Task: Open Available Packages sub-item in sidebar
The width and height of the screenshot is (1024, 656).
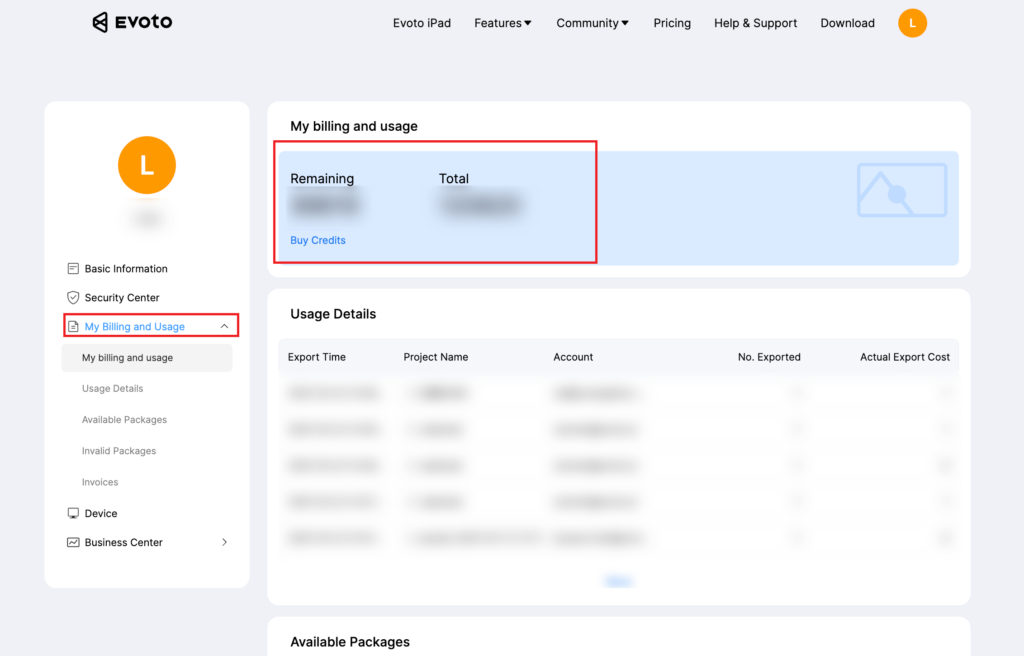Action: [124, 419]
